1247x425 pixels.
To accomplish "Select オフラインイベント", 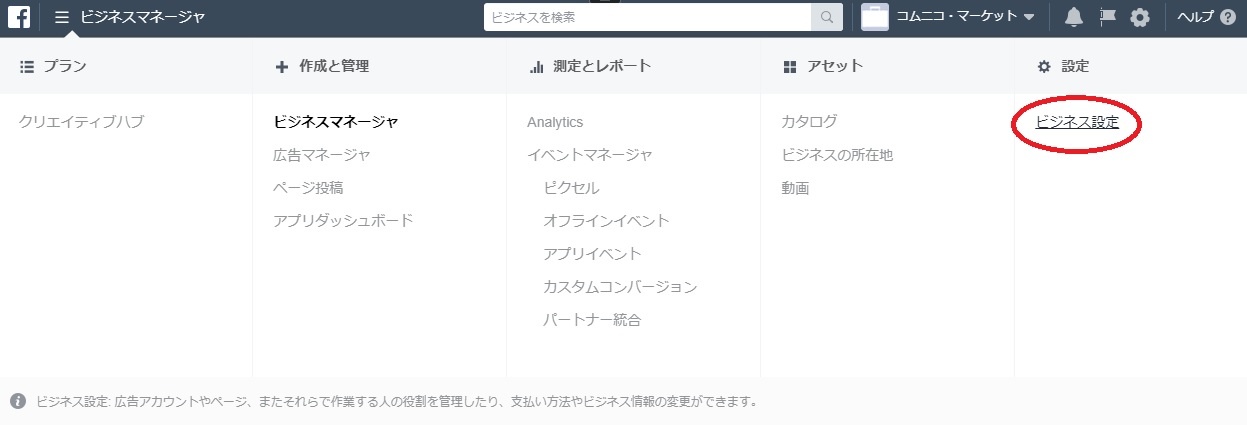I will (607, 221).
